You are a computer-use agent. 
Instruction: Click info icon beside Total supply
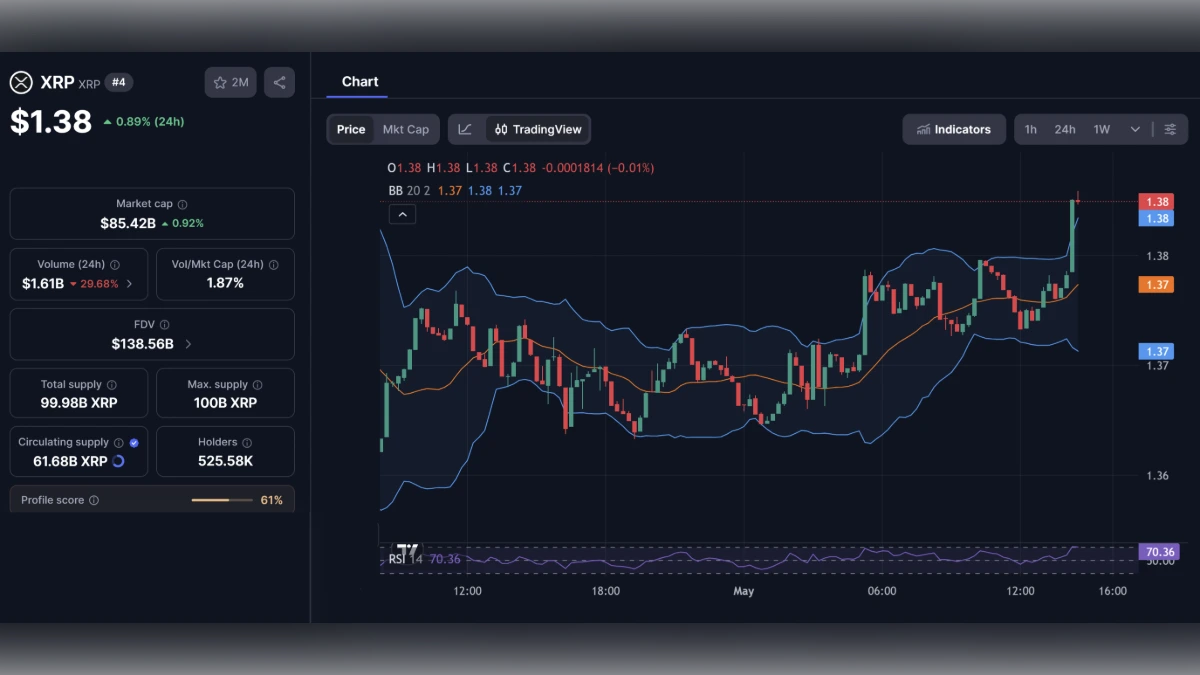click(111, 385)
